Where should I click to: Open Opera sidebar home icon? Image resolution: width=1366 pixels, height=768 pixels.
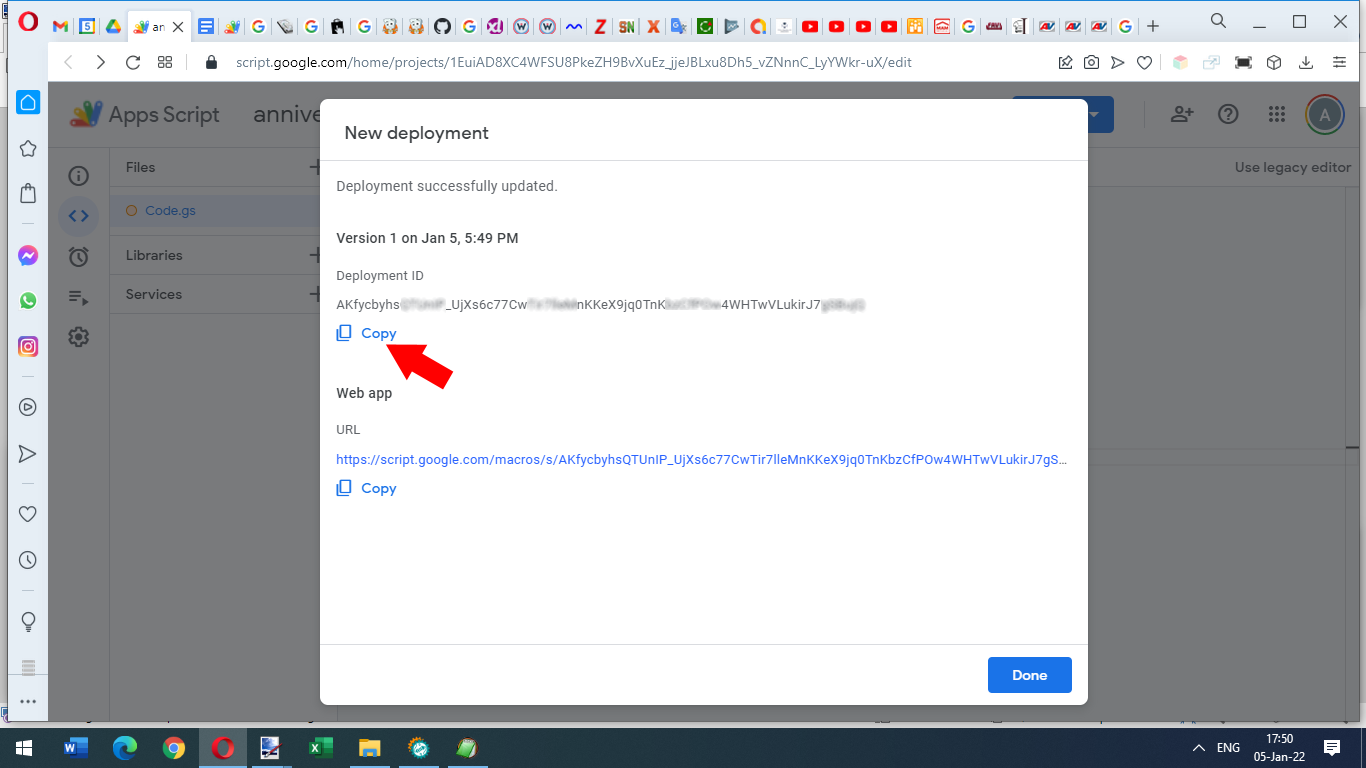click(28, 102)
